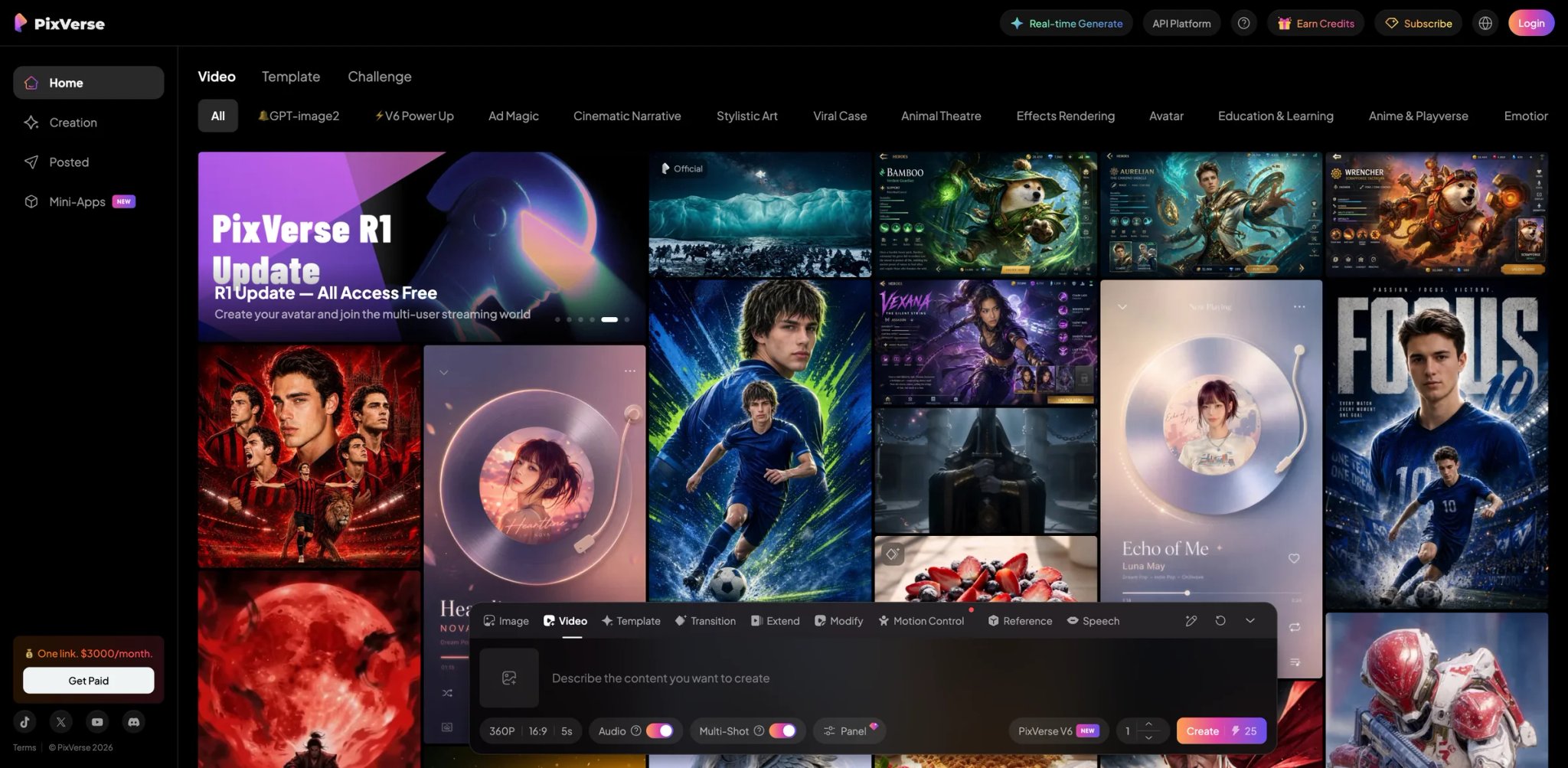1568x768 pixels.
Task: Open the Discord social icon
Action: pyautogui.click(x=134, y=721)
